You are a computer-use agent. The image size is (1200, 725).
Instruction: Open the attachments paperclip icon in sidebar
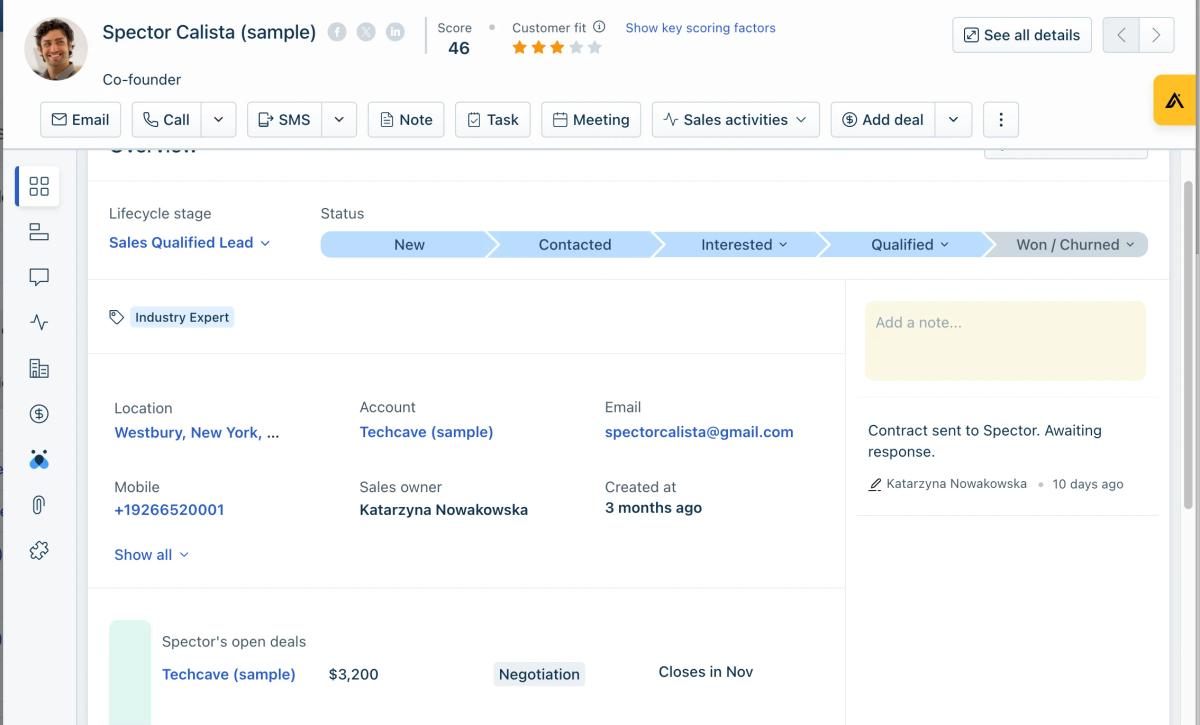pos(39,505)
